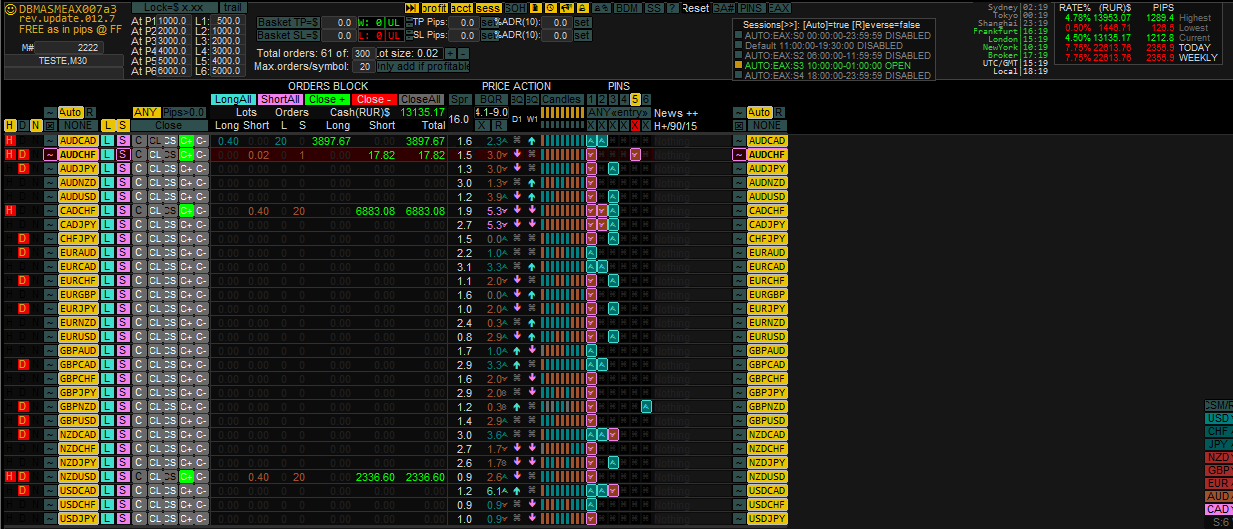
Task: Click the red Close - button
Action: tap(374, 99)
